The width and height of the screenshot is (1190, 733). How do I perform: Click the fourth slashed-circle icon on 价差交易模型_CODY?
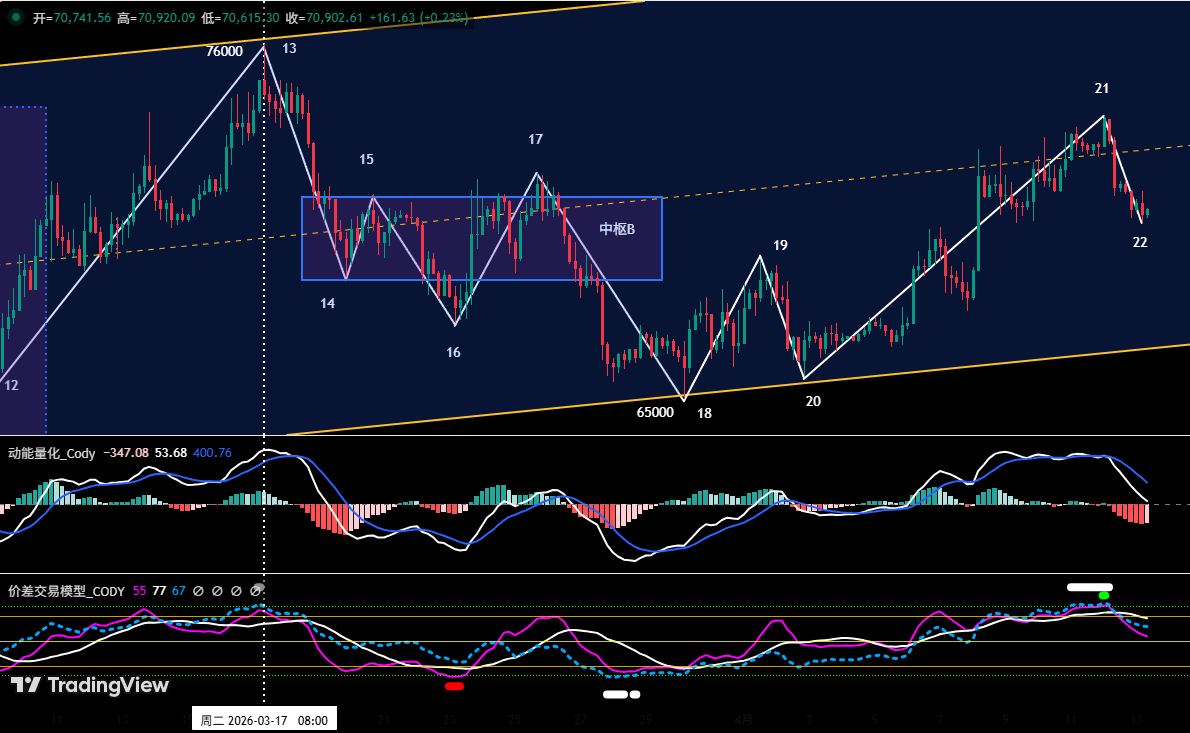pos(253,590)
